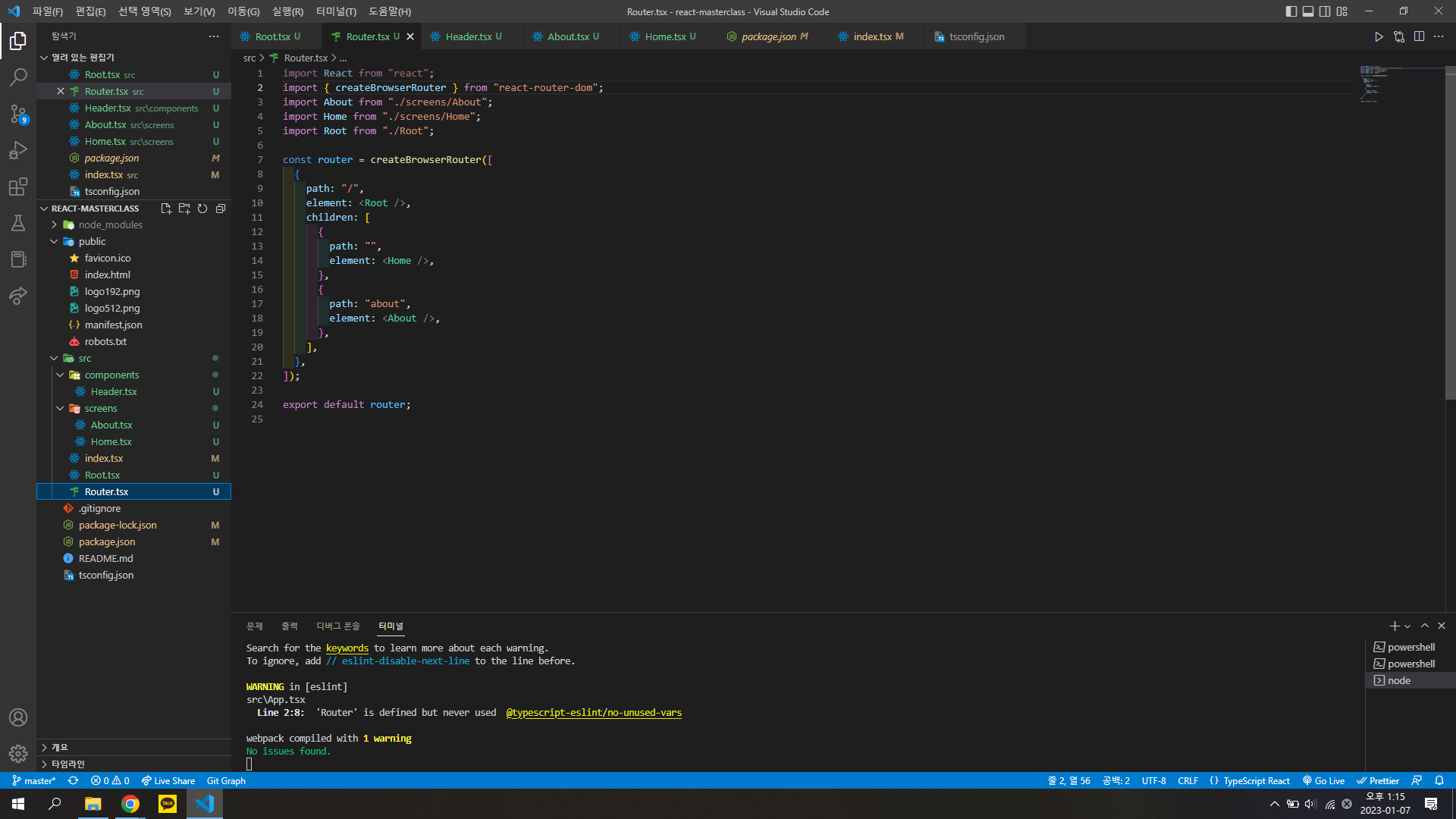The width and height of the screenshot is (1456, 819).
Task: Toggle primary sidebar visibility in title bar
Action: point(1291,11)
